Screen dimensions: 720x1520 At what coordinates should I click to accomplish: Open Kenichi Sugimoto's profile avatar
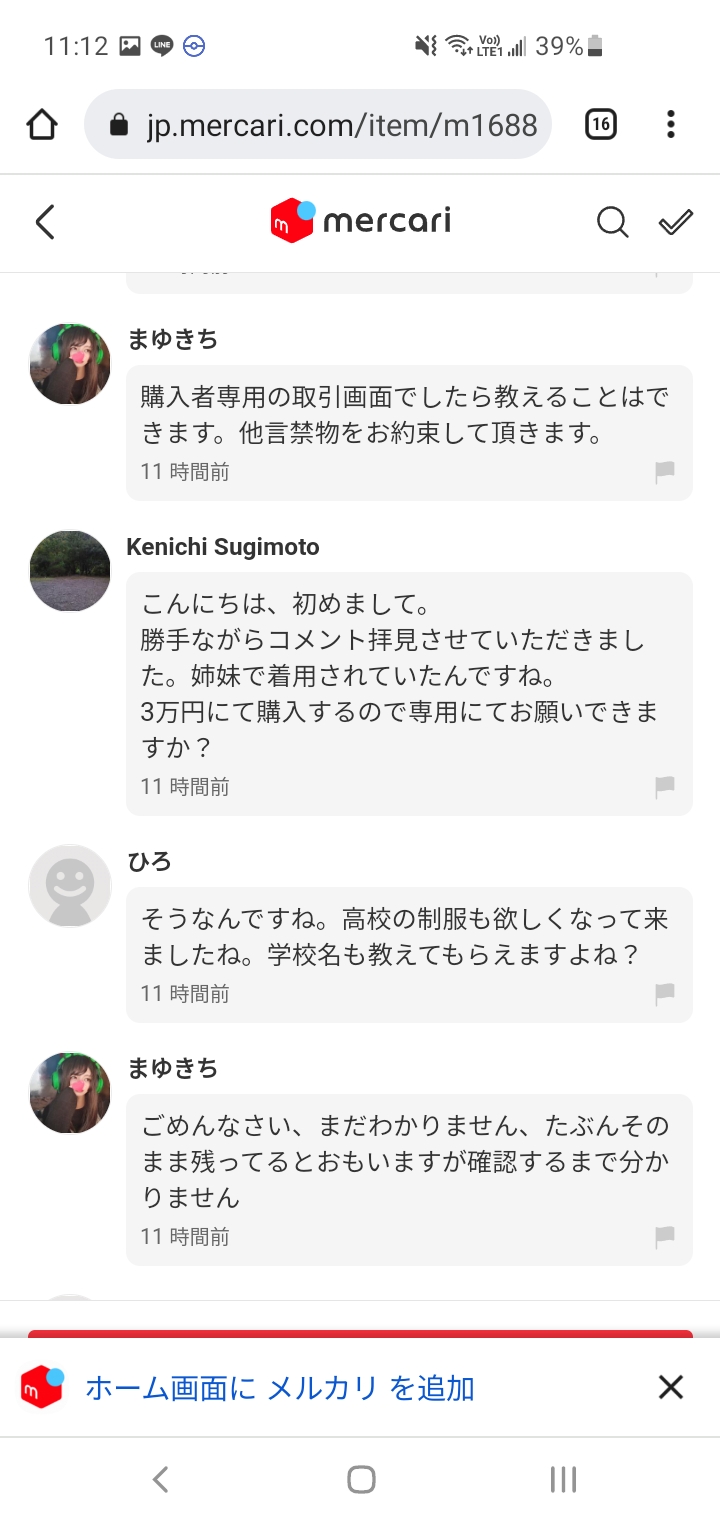[70, 571]
